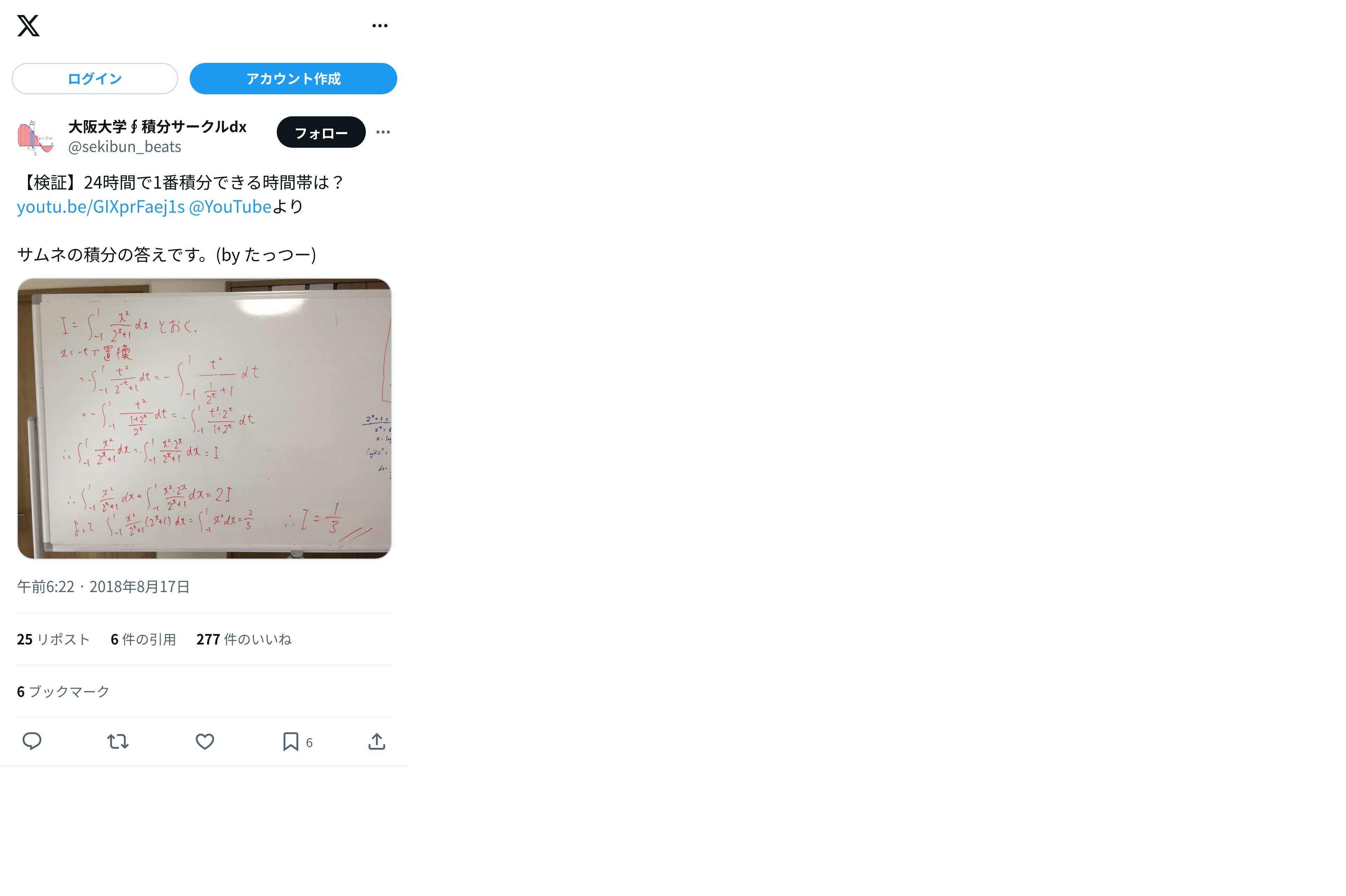Click the @YouTube mention
This screenshot has width=1346, height=896.
coord(230,207)
